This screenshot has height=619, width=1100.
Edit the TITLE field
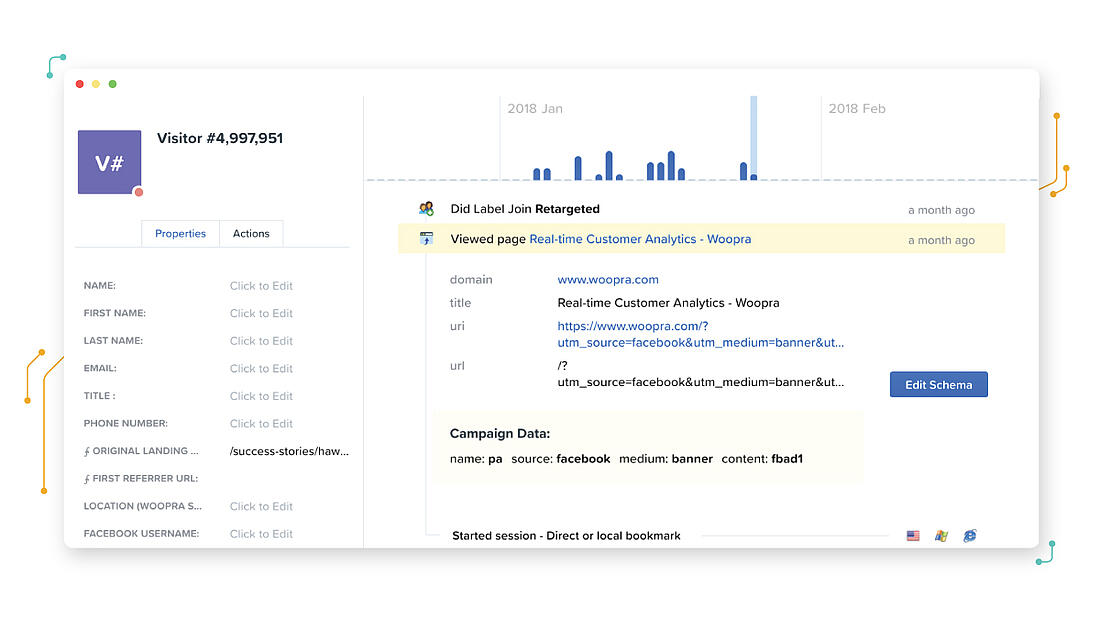click(x=261, y=396)
